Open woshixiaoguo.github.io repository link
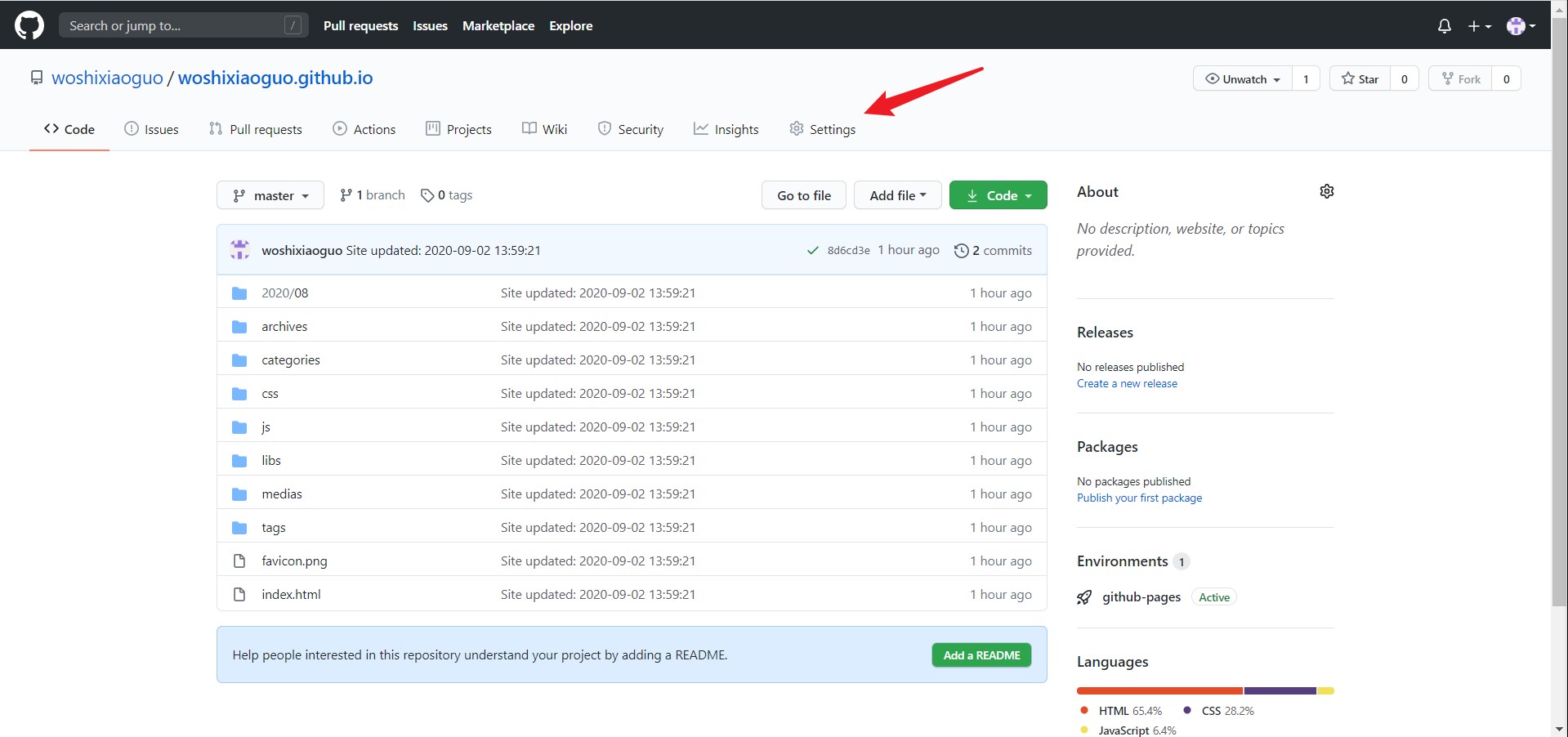1568x737 pixels. click(x=275, y=78)
